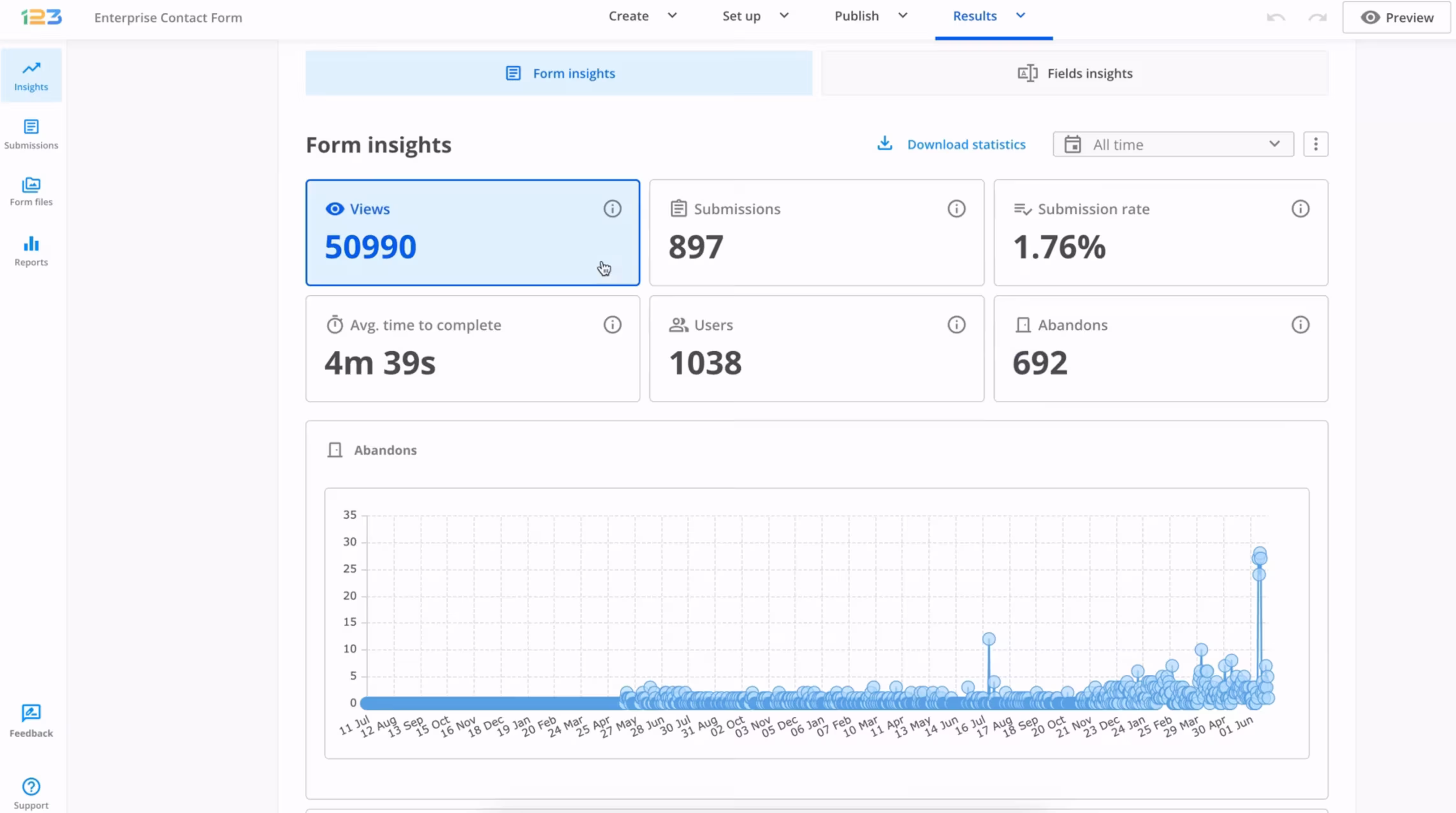The height and width of the screenshot is (813, 1456).
Task: Click the Preview button
Action: coord(1397,18)
